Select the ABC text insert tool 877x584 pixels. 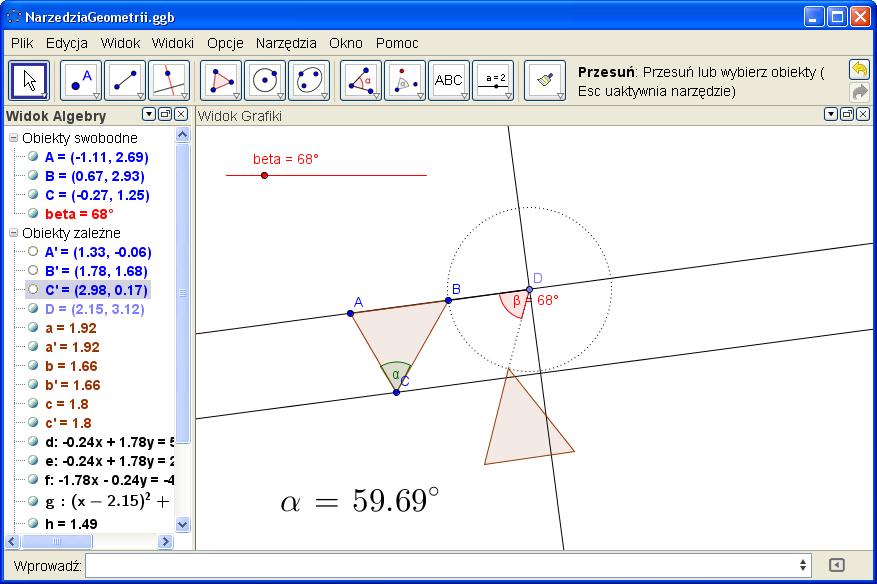(x=449, y=81)
